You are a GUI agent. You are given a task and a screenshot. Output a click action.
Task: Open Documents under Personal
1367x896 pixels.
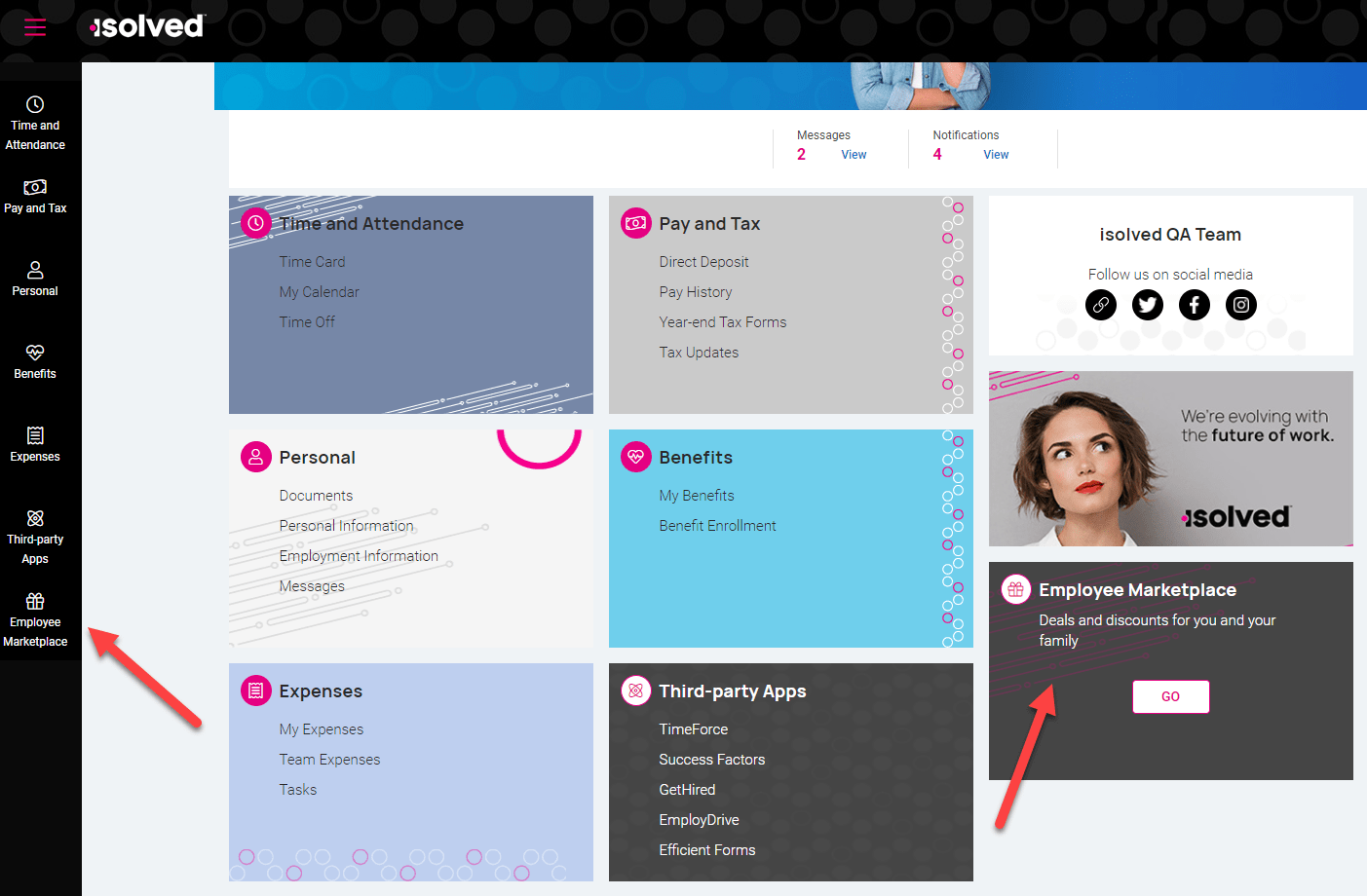pyautogui.click(x=316, y=496)
